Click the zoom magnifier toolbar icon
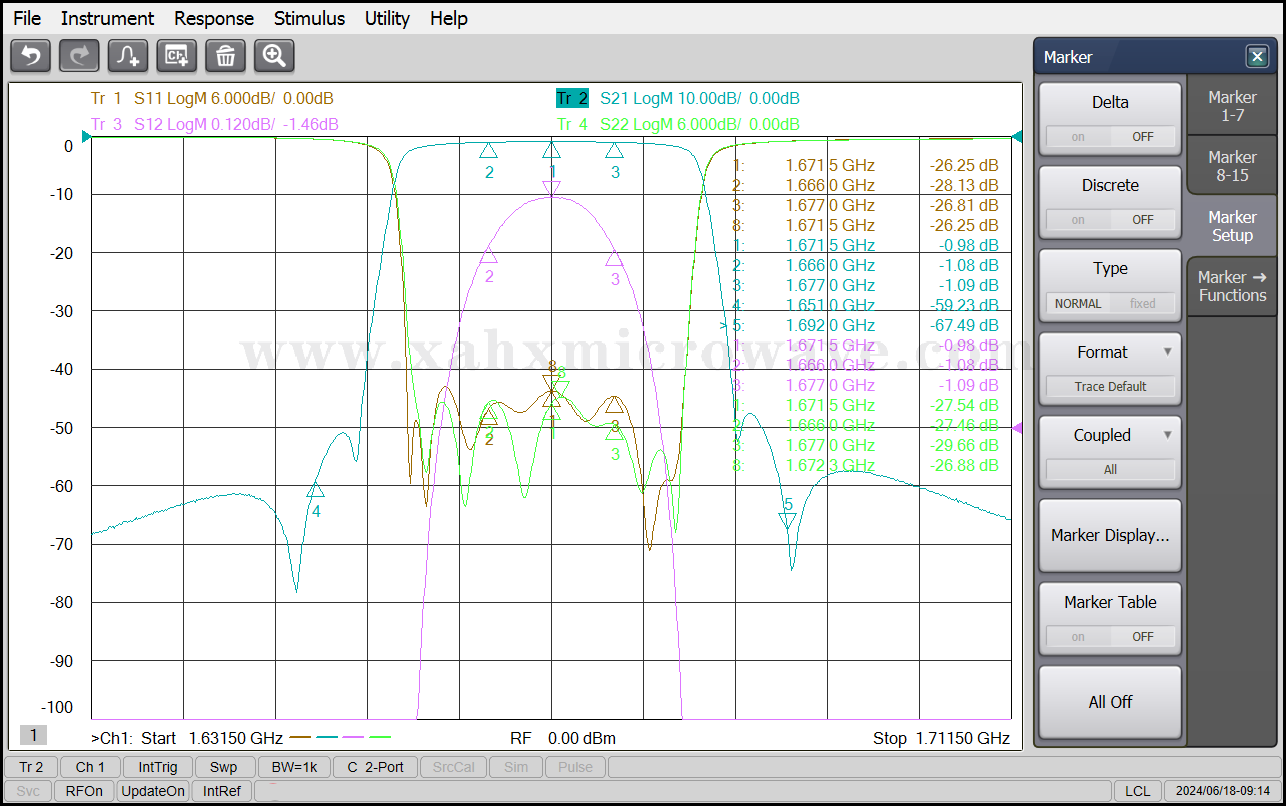This screenshot has width=1286, height=806. pos(274,56)
